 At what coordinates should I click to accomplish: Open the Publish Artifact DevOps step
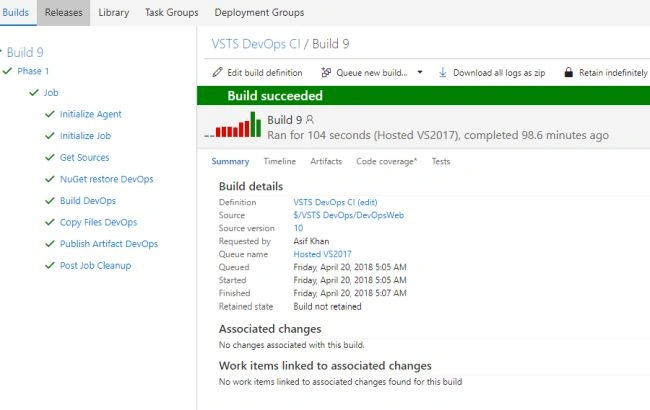tap(109, 244)
